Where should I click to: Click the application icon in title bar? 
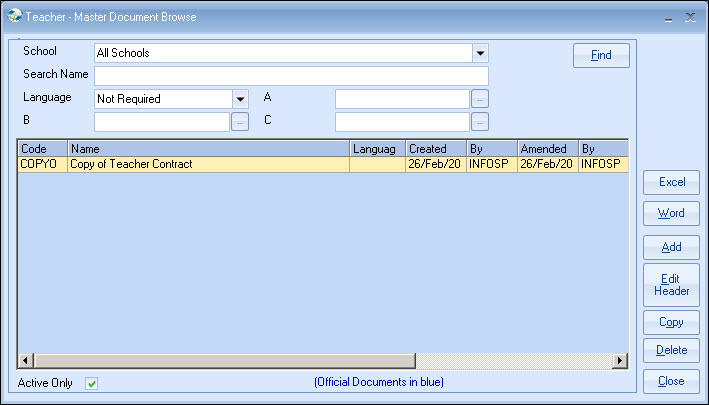tap(13, 17)
